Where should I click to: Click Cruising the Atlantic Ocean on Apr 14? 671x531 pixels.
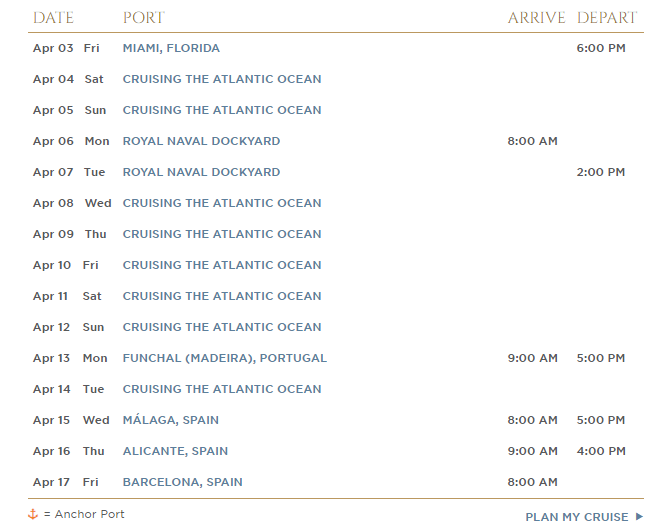222,389
